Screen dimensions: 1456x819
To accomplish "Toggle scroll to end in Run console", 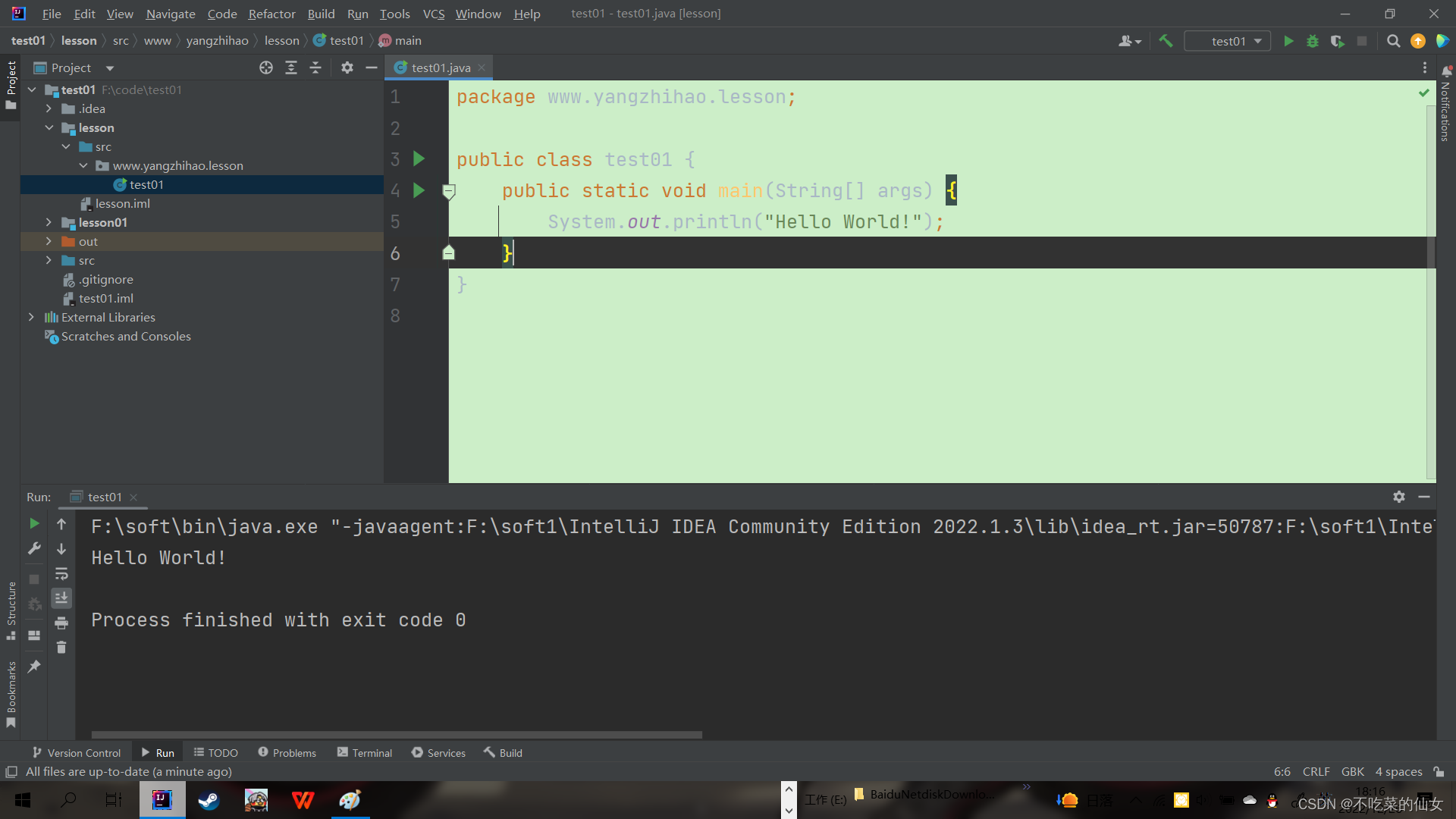I will click(x=61, y=598).
